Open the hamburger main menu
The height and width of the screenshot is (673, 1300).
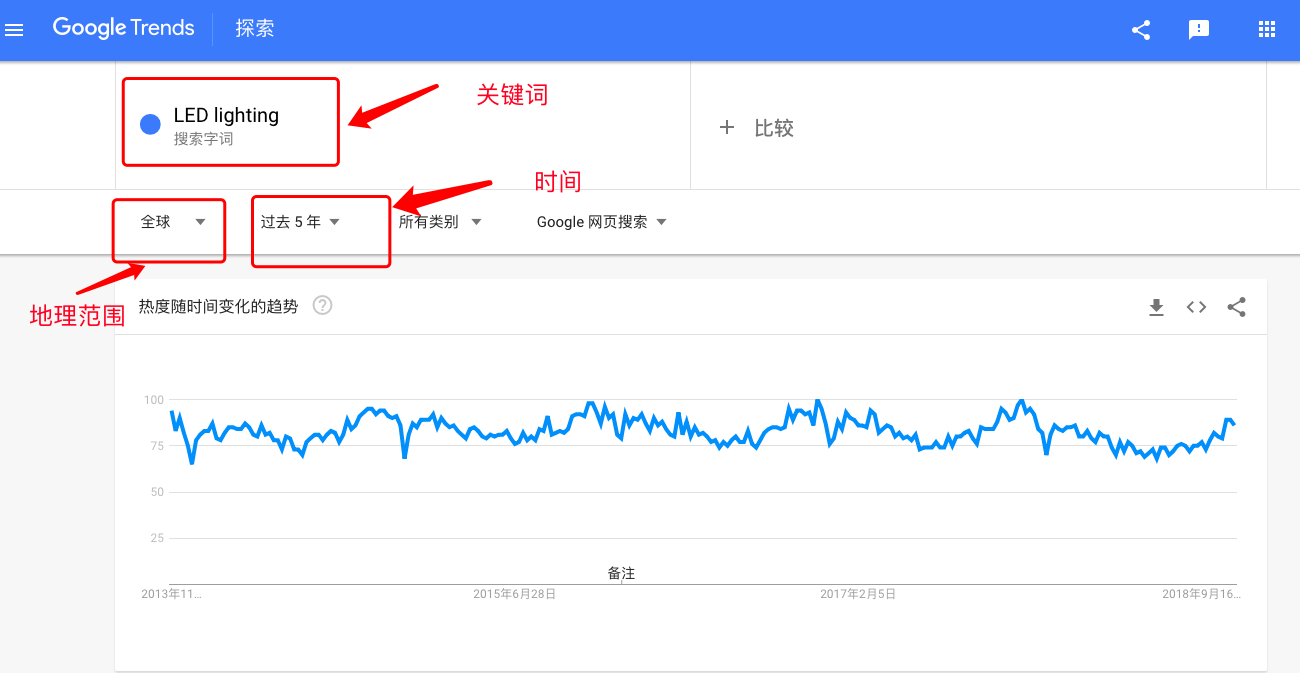coord(14,30)
